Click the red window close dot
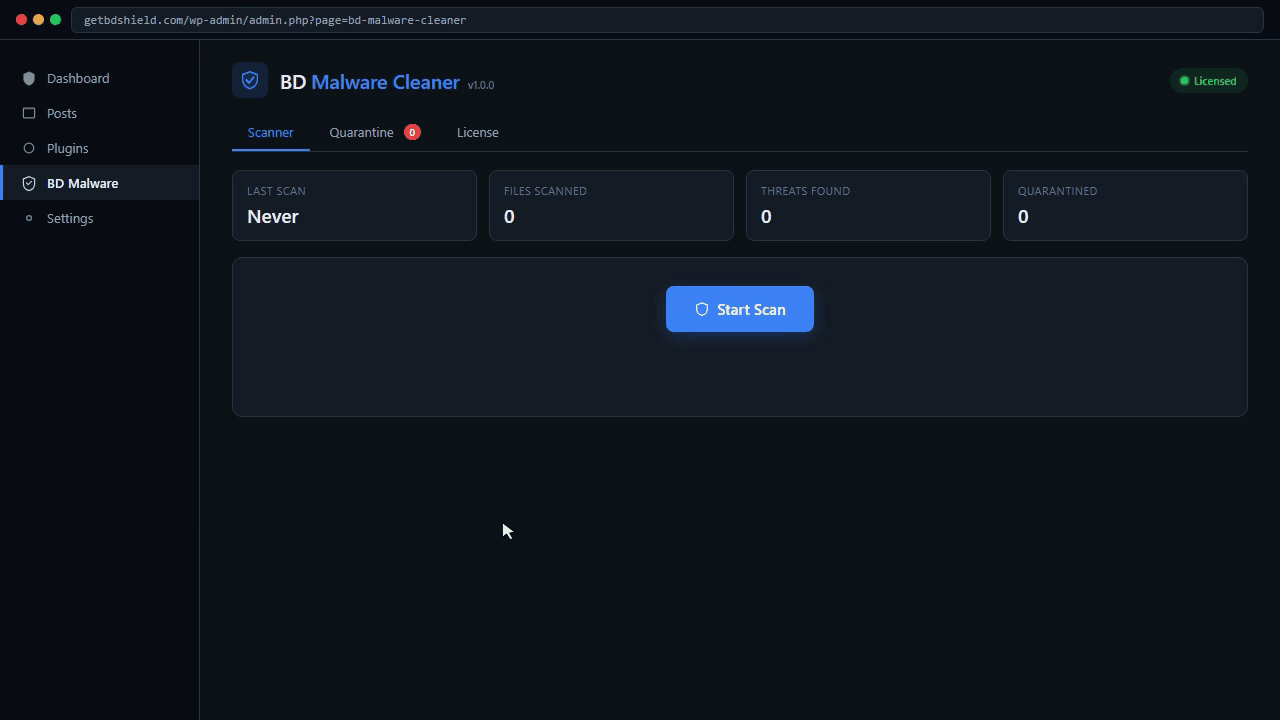The height and width of the screenshot is (720, 1280). 21,20
